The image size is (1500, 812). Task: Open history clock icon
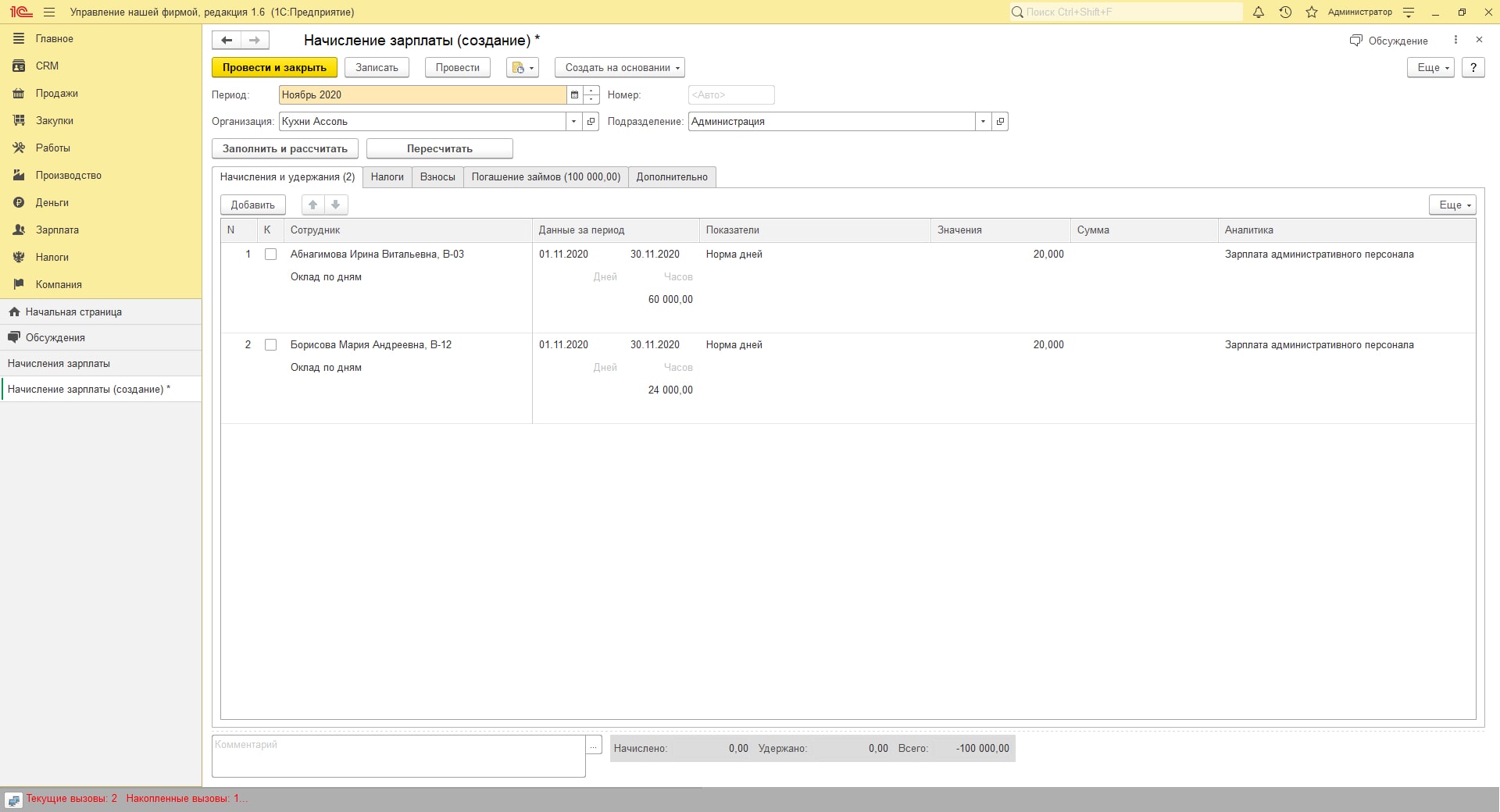click(1285, 12)
